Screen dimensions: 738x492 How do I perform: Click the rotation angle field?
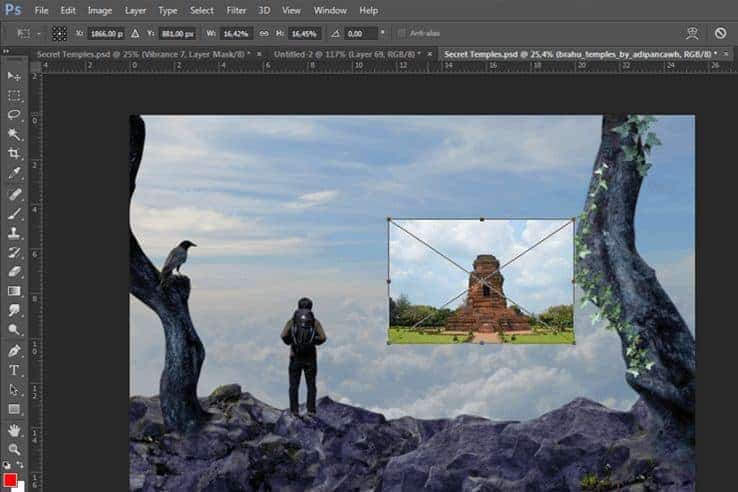pyautogui.click(x=361, y=33)
